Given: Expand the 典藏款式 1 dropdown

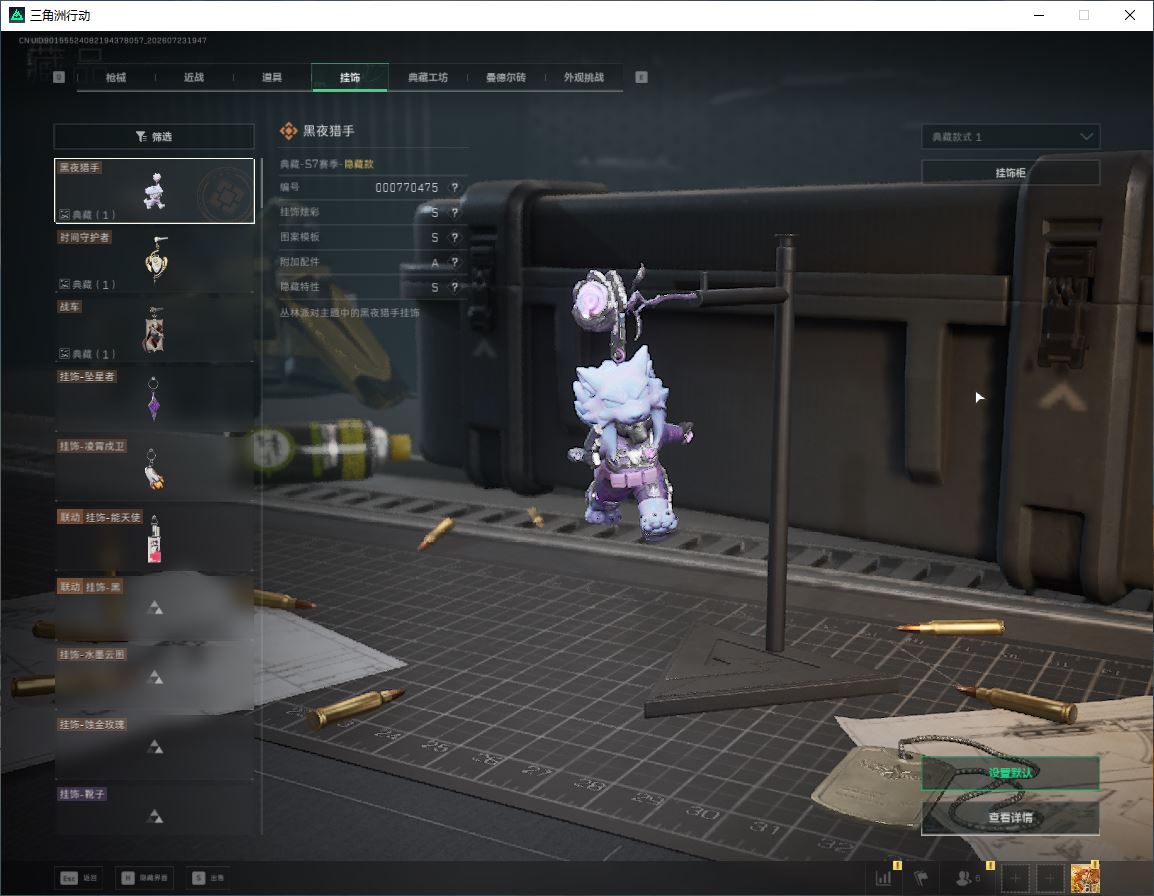Looking at the screenshot, I should (x=1010, y=137).
